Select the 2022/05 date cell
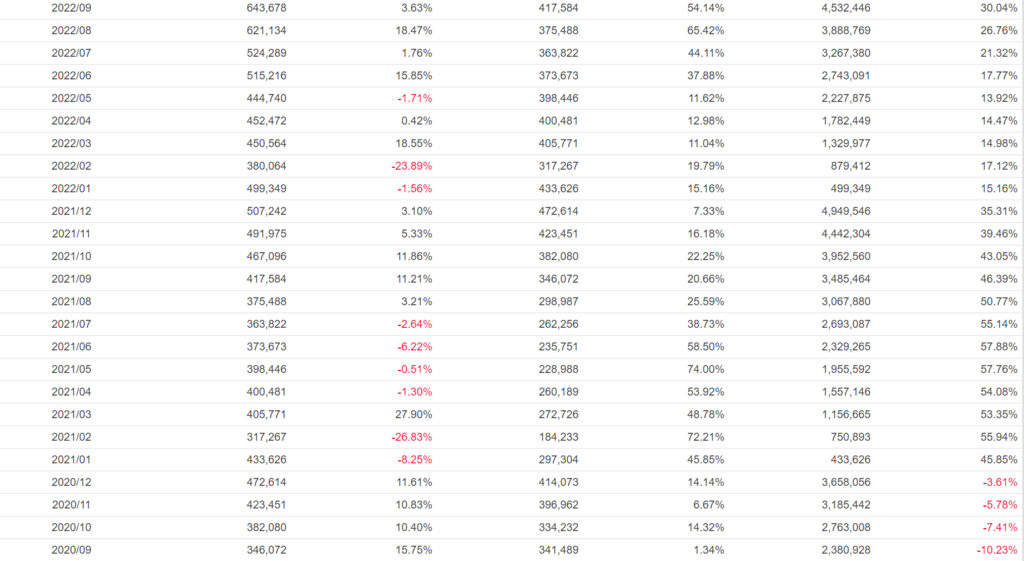Viewport: 1024px width, 561px height. (70, 98)
